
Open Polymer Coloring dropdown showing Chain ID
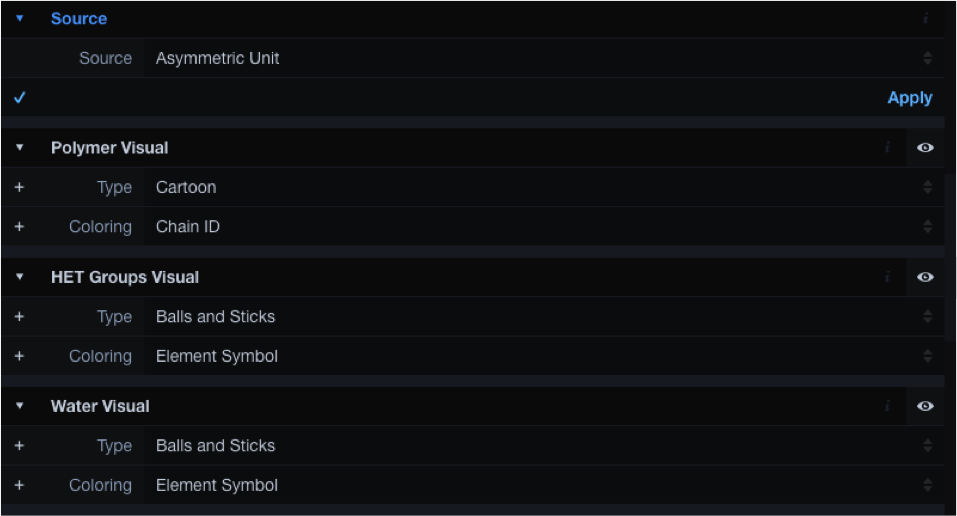click(x=544, y=227)
